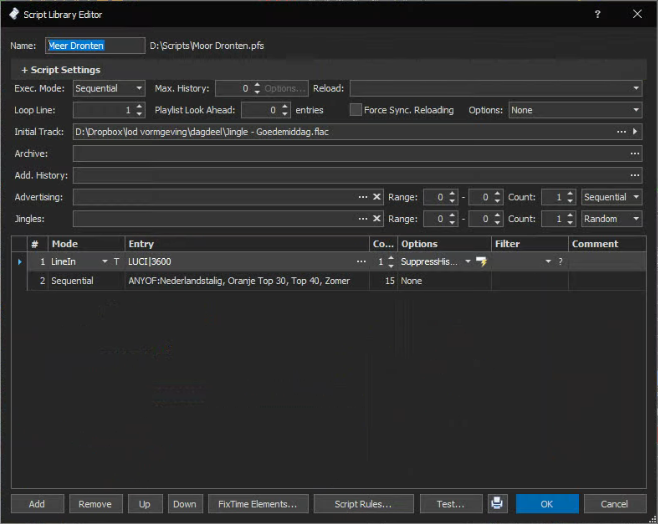Click the Mode column header

[86, 244]
